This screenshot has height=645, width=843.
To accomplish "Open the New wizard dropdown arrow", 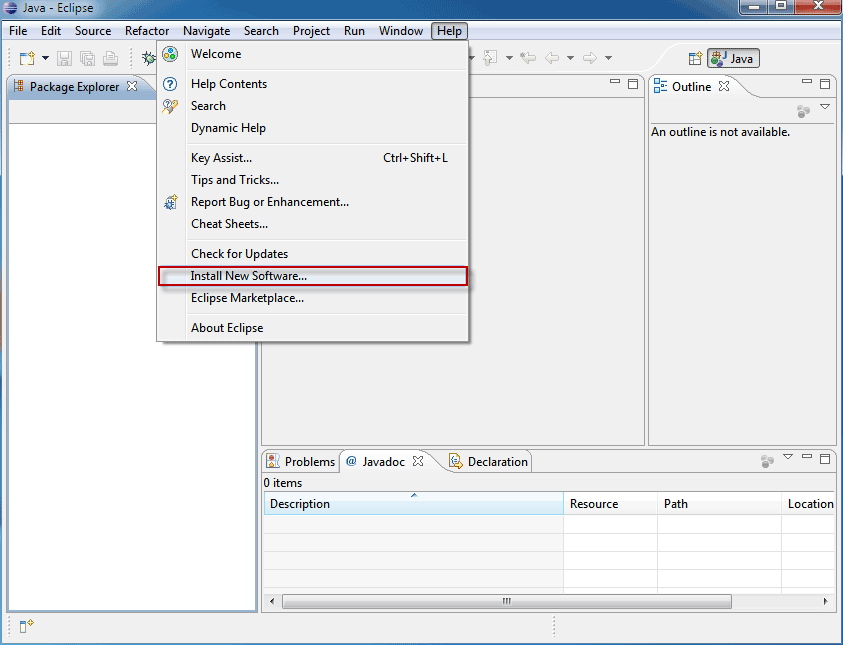I will [45, 58].
